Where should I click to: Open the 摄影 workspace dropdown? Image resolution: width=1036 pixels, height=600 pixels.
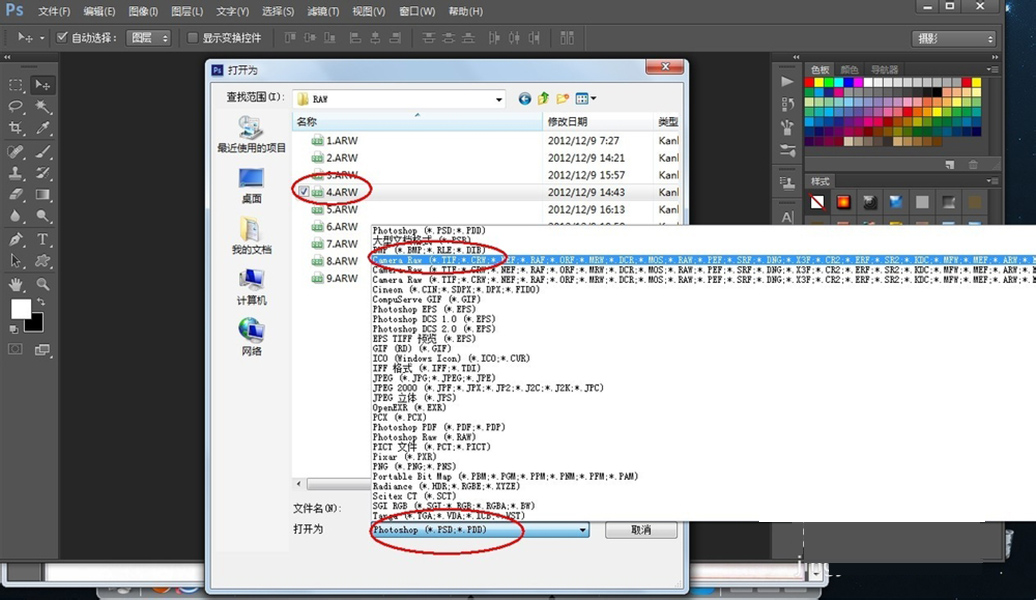tap(953, 39)
